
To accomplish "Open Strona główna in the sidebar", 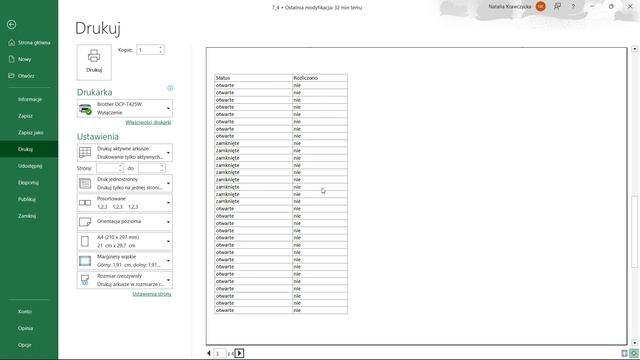I will coord(29,42).
